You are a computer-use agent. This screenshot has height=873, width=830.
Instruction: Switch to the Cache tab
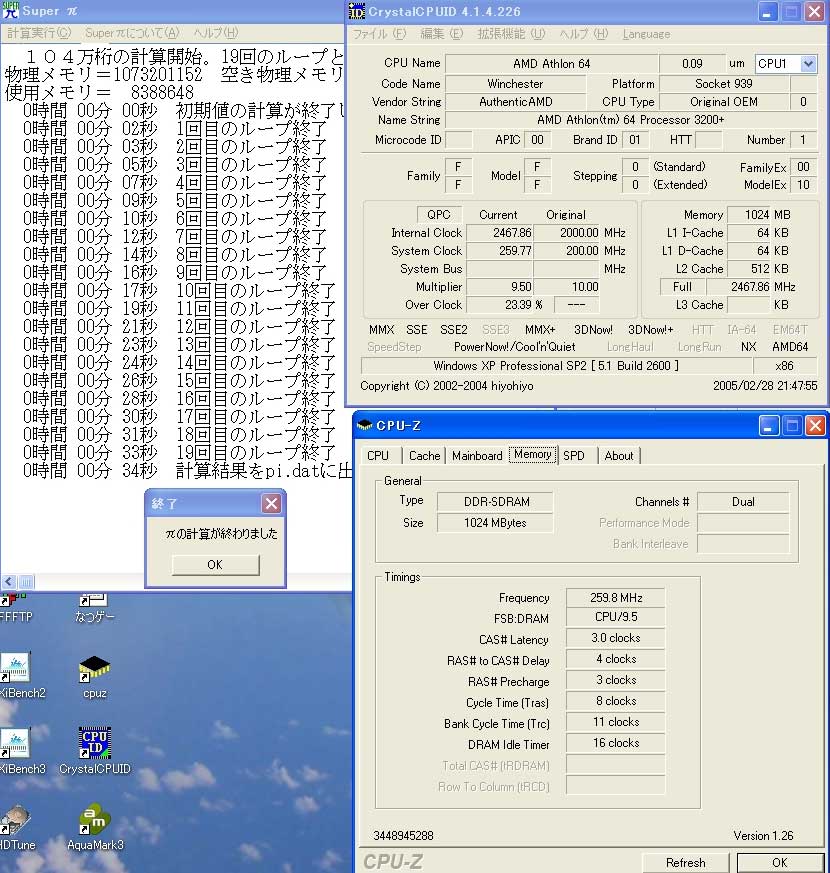tap(424, 455)
